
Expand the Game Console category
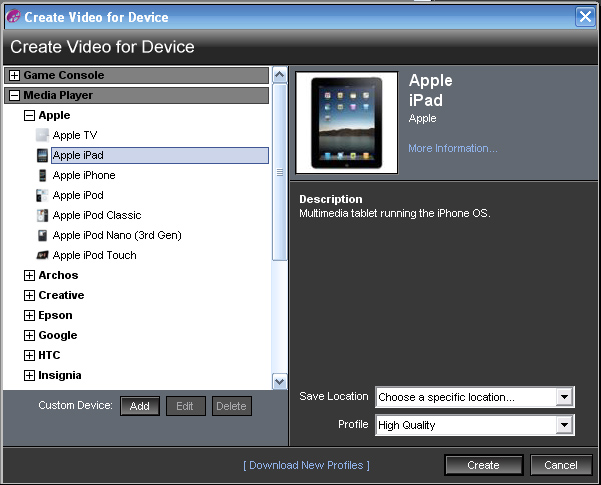click(14, 76)
